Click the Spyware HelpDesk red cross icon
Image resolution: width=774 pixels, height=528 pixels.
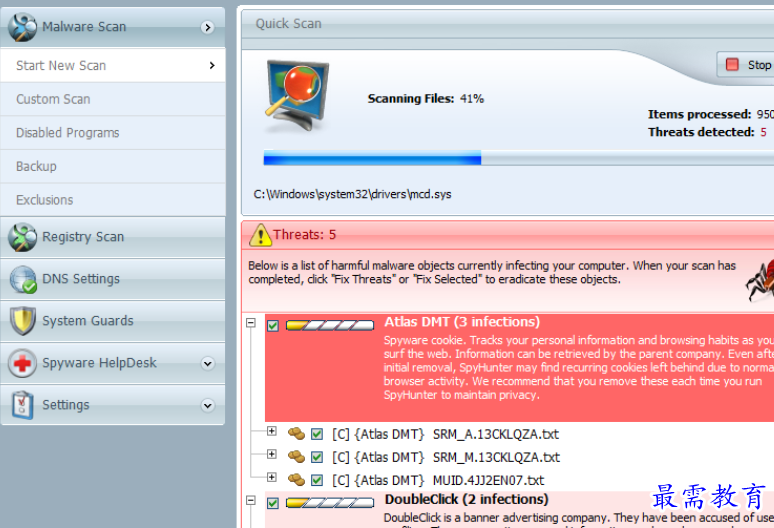coord(22,363)
